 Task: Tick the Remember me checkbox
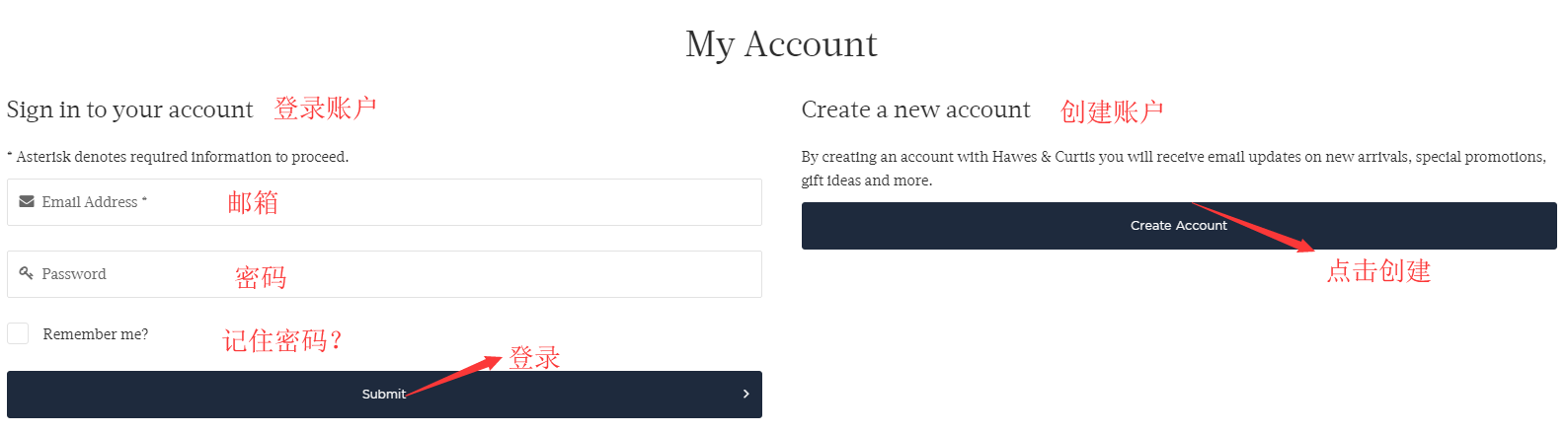[x=18, y=333]
